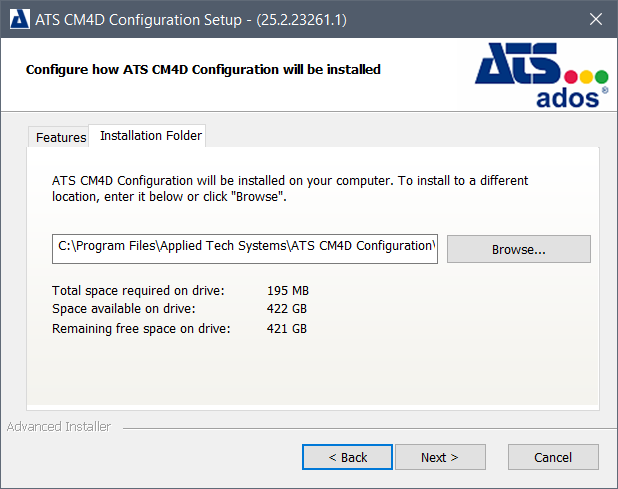Close the setup window with X button

click(x=595, y=19)
